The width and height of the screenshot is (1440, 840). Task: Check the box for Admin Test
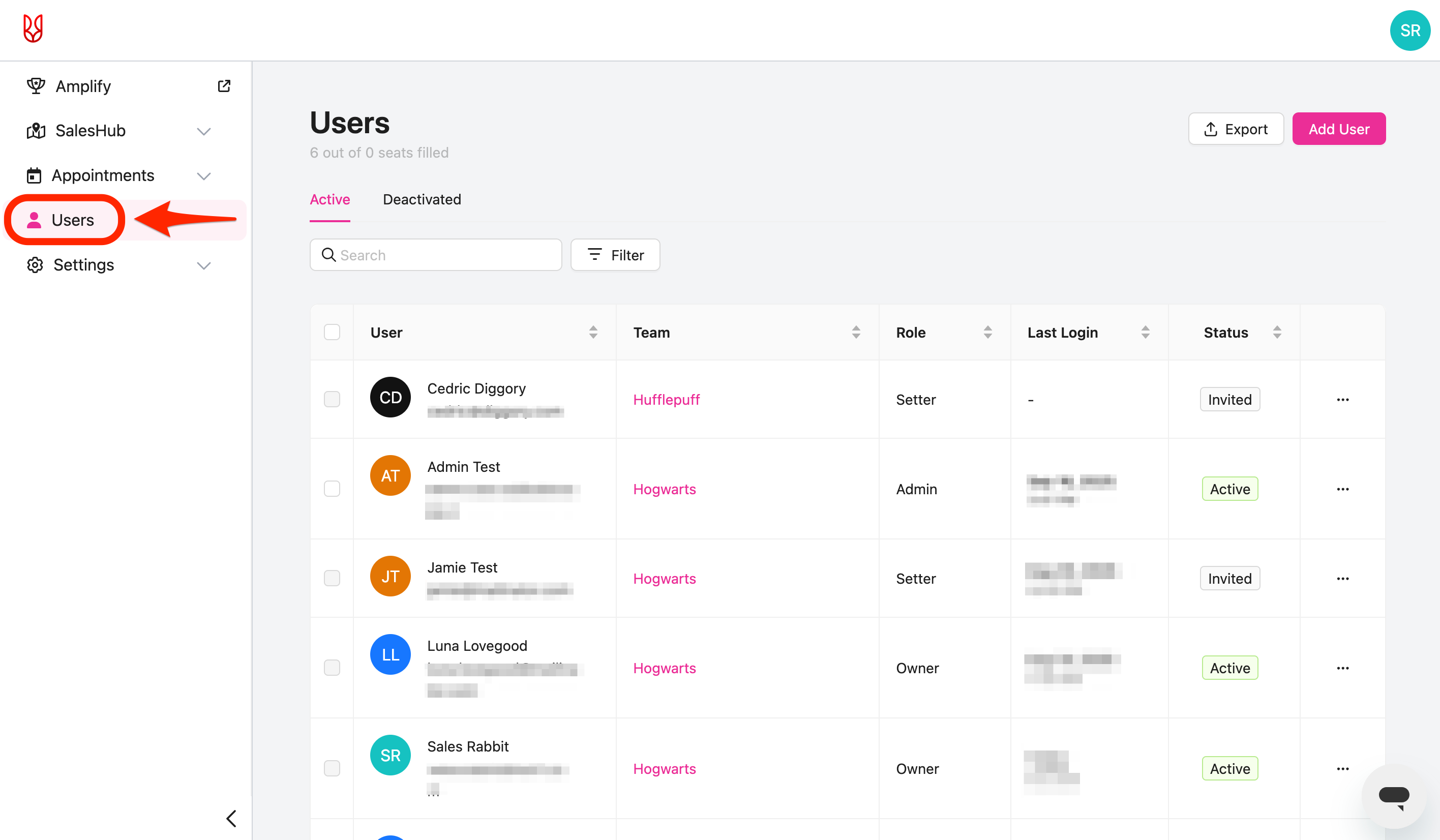pyautogui.click(x=332, y=489)
